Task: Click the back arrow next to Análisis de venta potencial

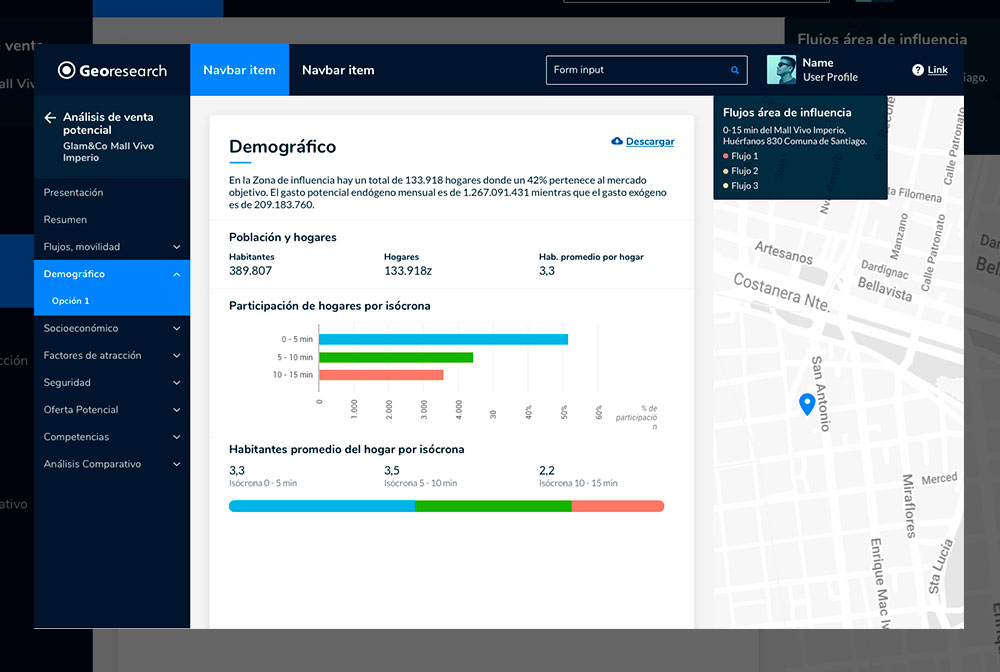Action: (50, 117)
